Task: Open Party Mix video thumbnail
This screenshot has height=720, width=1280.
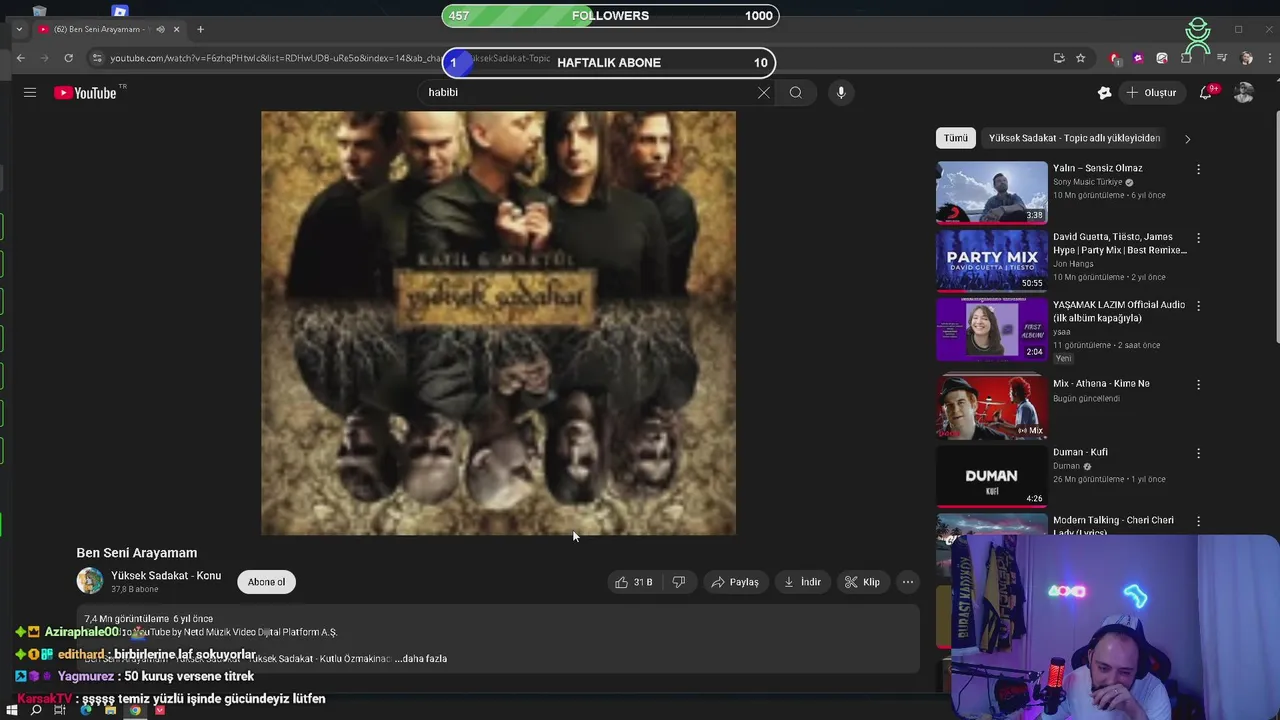Action: 992,260
